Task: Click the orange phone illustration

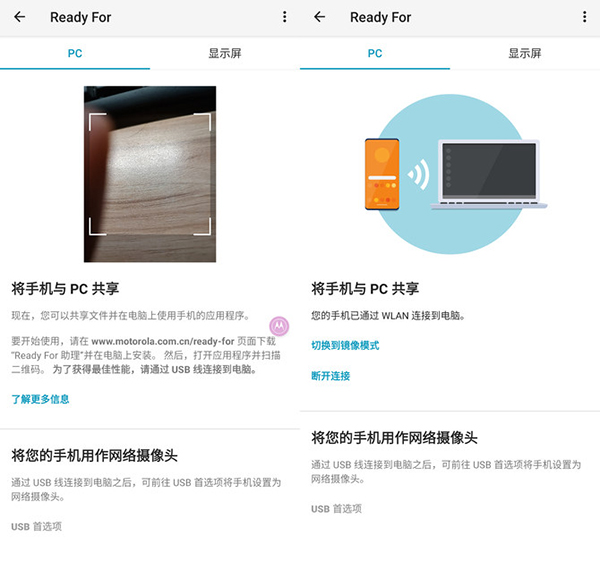Action: [x=381, y=175]
